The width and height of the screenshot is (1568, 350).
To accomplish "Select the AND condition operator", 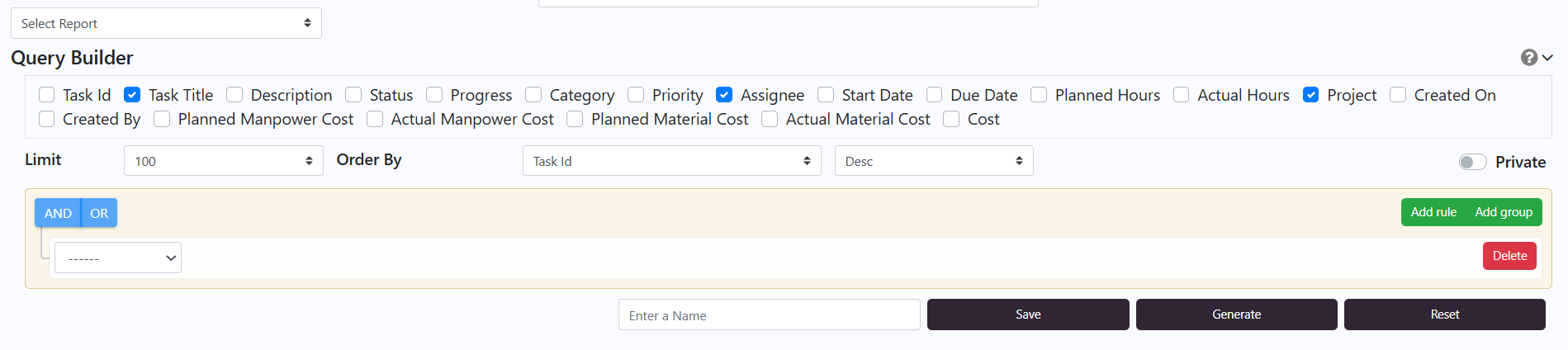I will [58, 213].
